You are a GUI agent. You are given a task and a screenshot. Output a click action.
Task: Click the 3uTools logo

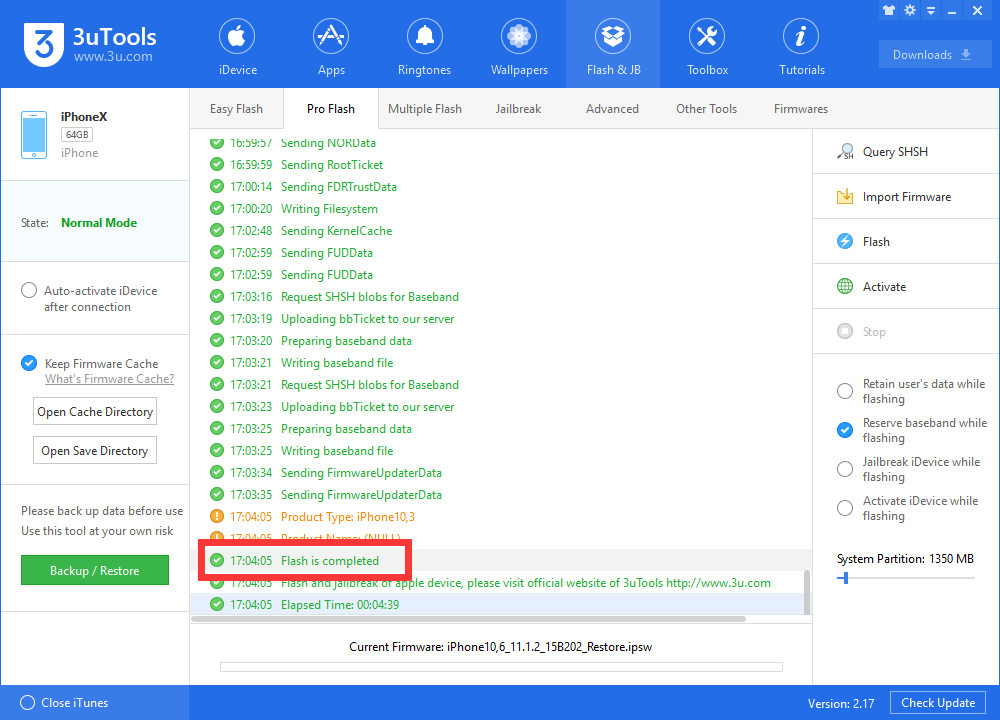89,44
